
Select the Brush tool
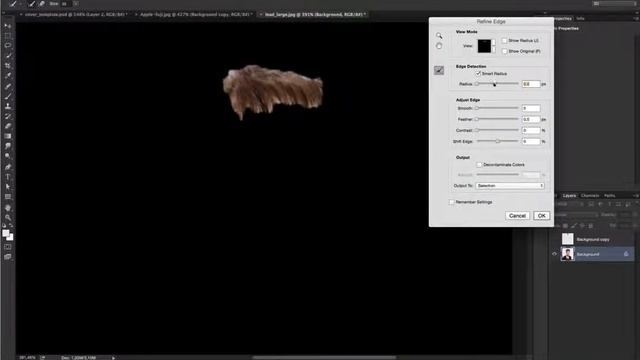[8, 96]
